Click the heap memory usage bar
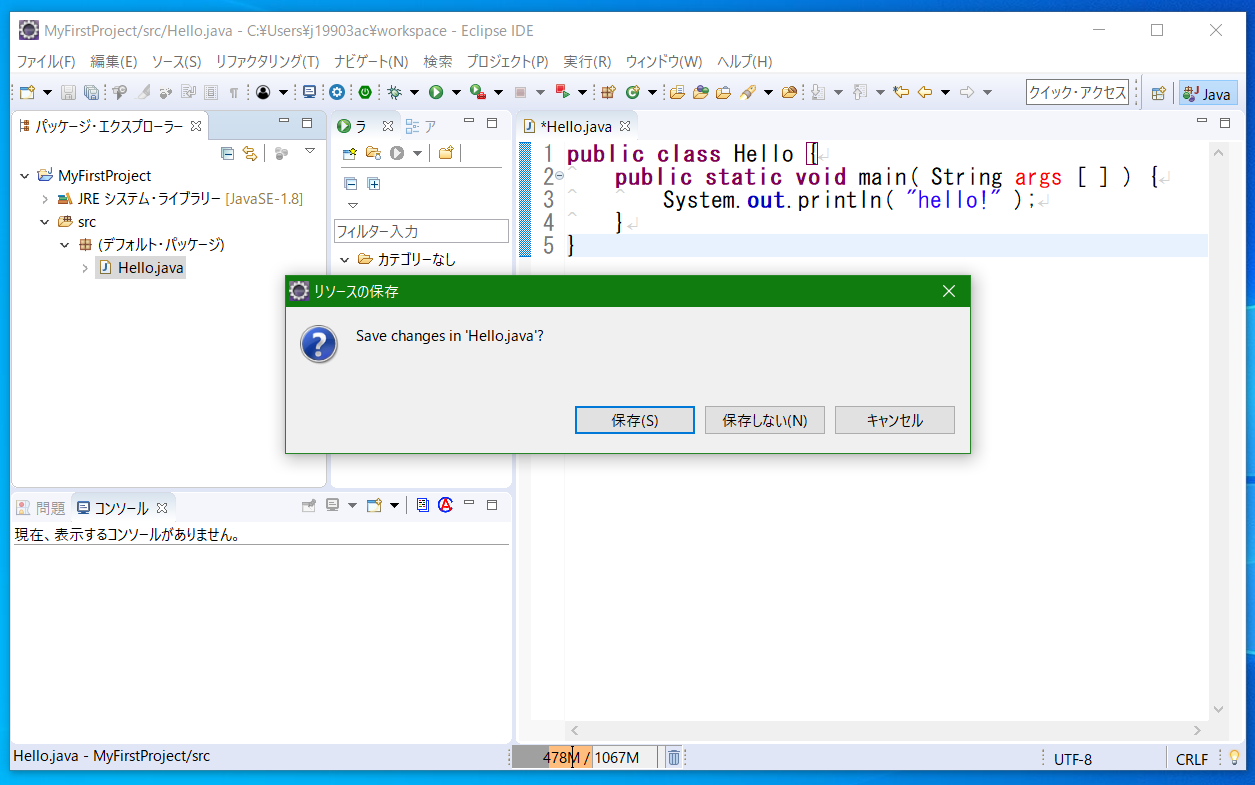 (x=585, y=757)
